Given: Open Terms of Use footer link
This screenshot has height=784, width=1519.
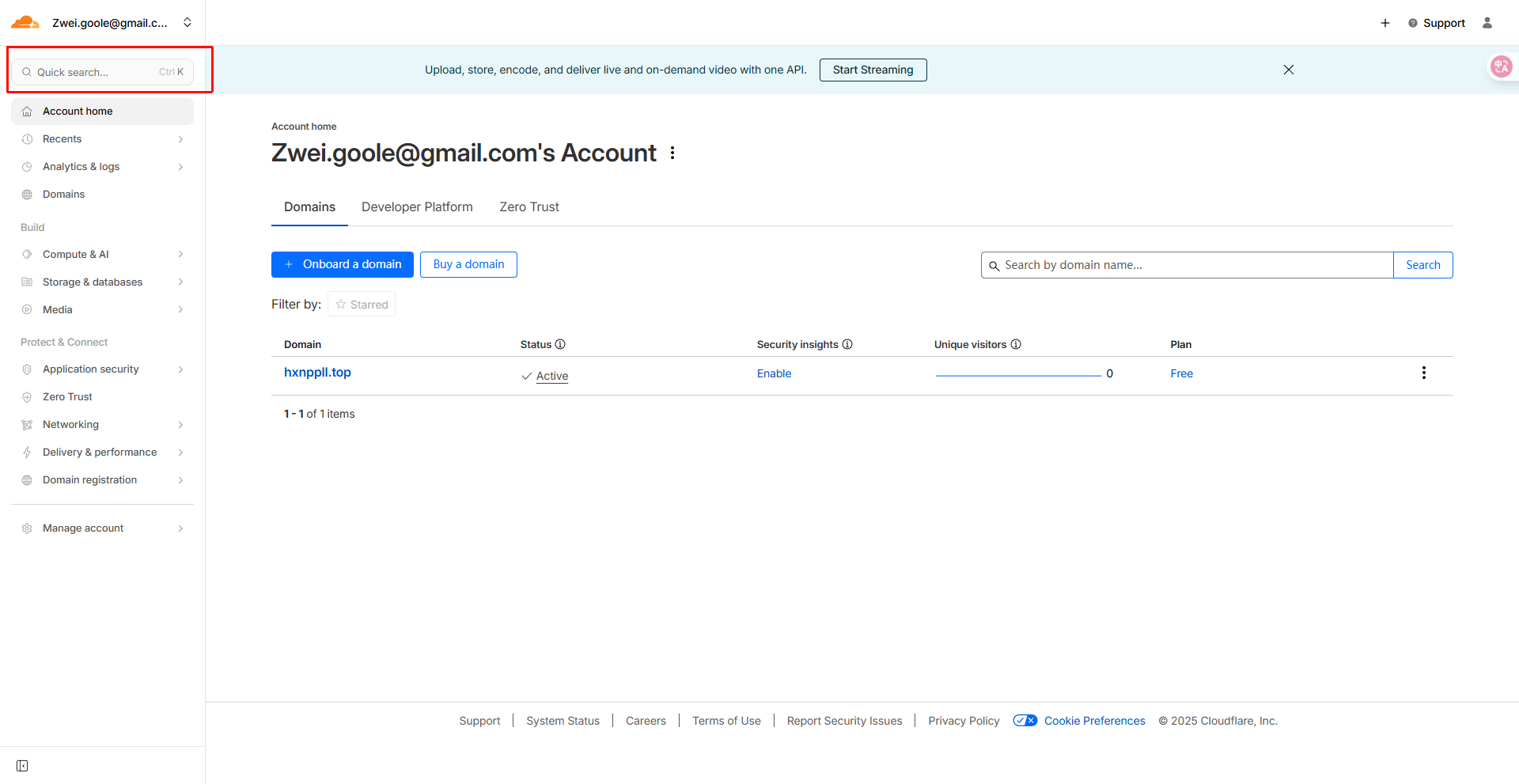Looking at the screenshot, I should (x=726, y=721).
